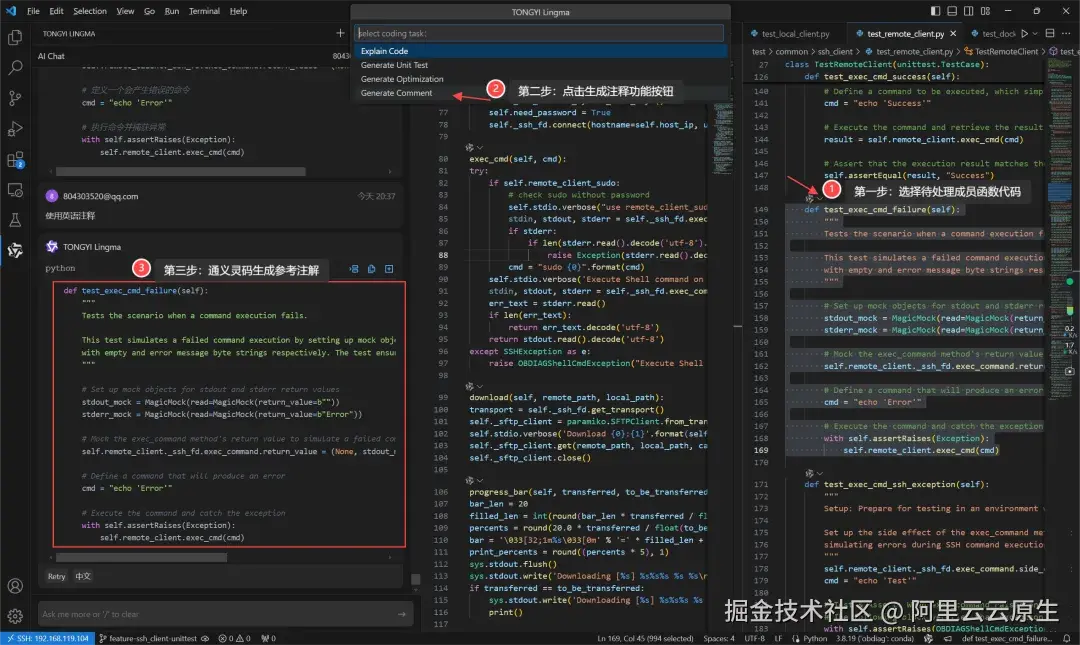
Task: Open the Extensions view with badge
Action: tap(14, 160)
